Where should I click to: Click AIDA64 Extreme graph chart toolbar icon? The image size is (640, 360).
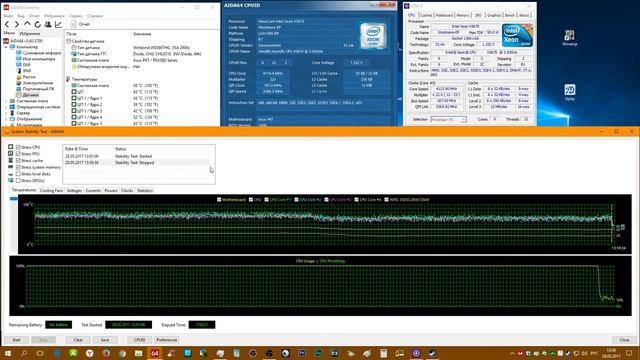pos(58,24)
